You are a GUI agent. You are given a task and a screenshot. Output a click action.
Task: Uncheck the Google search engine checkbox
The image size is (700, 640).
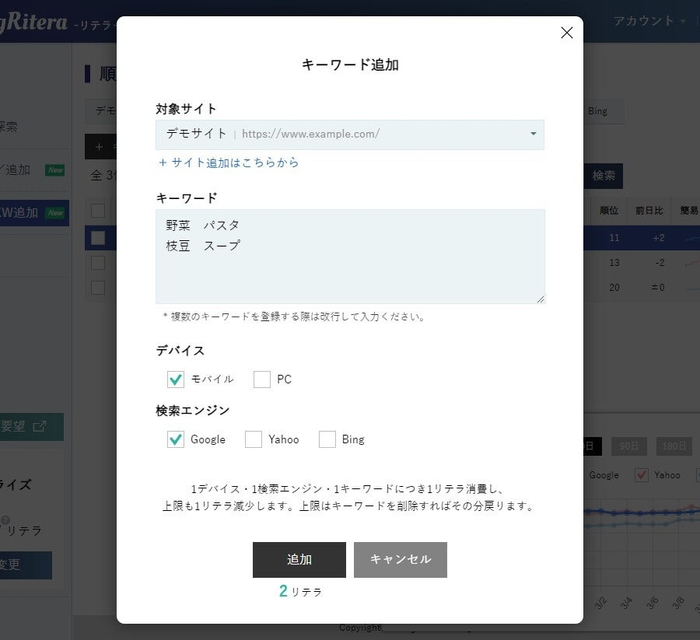tap(176, 439)
